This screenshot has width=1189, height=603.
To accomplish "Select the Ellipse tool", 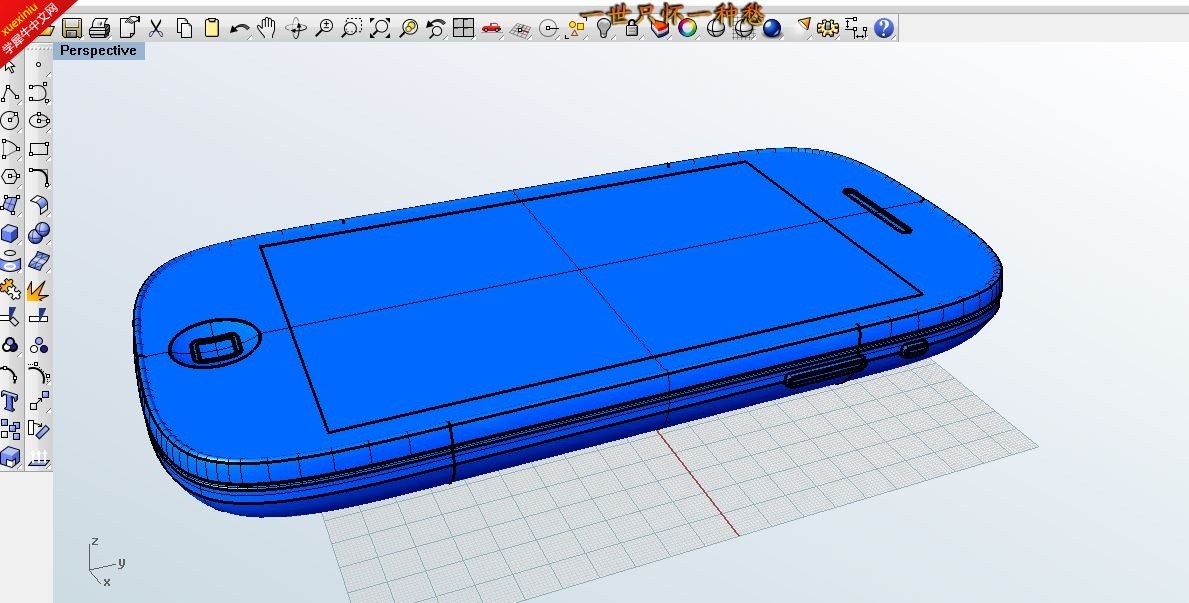I will coord(39,121).
